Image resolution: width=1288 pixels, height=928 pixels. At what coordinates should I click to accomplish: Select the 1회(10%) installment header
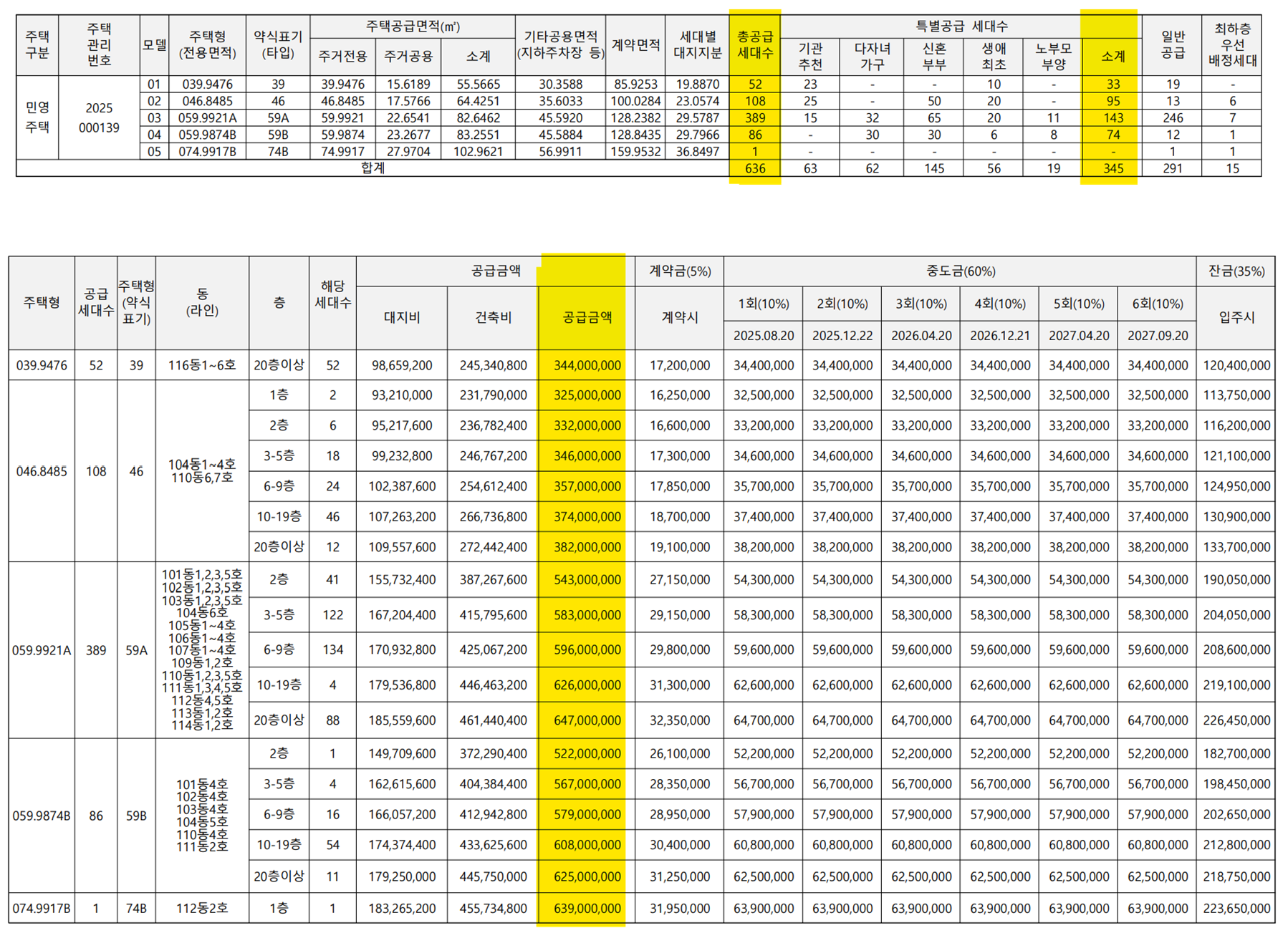pyautogui.click(x=764, y=304)
